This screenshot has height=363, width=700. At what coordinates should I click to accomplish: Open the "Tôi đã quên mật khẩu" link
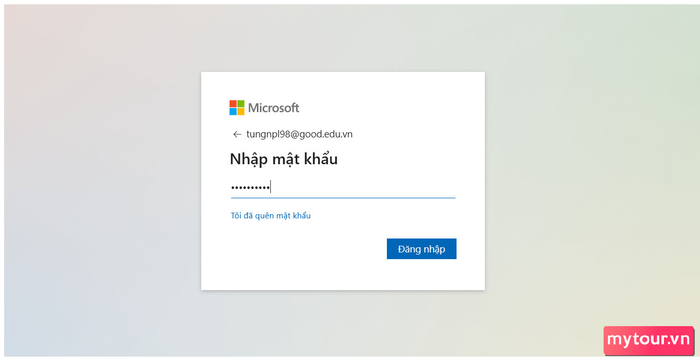(271, 216)
